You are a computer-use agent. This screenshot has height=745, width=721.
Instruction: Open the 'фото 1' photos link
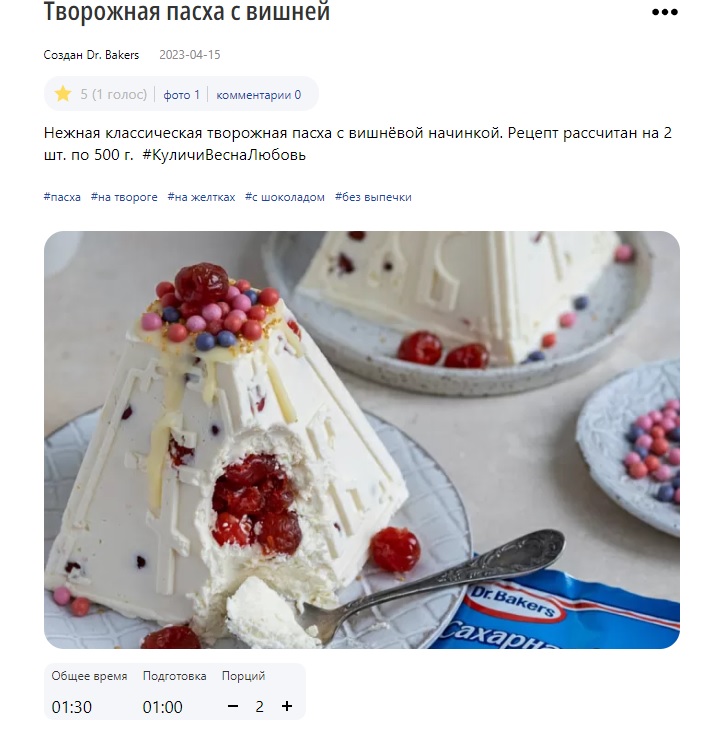(182, 95)
